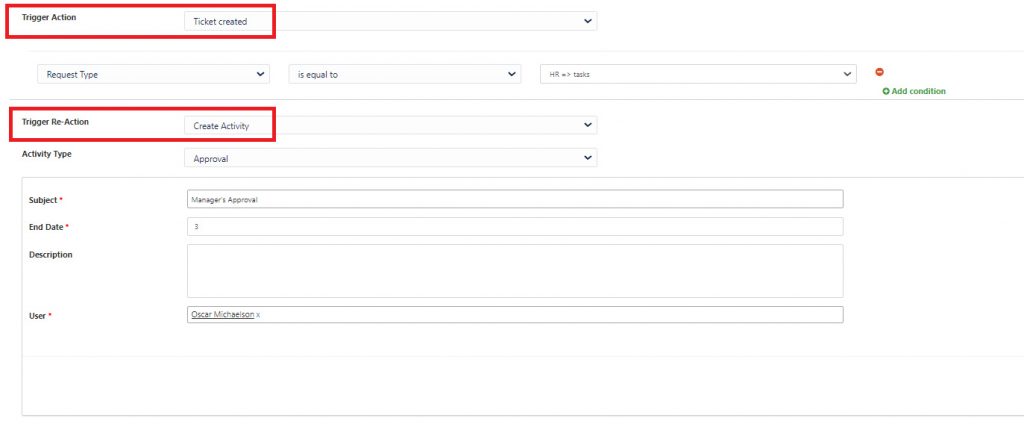The image size is (1024, 424).
Task: Click the Trigger Re-Action label
Action: [x=56, y=122]
